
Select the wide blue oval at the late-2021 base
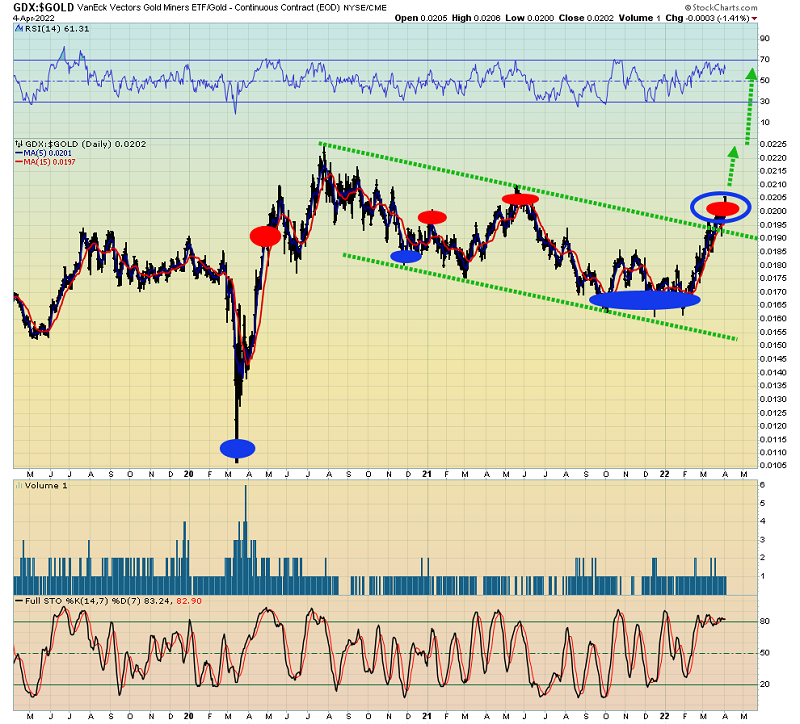coord(645,299)
